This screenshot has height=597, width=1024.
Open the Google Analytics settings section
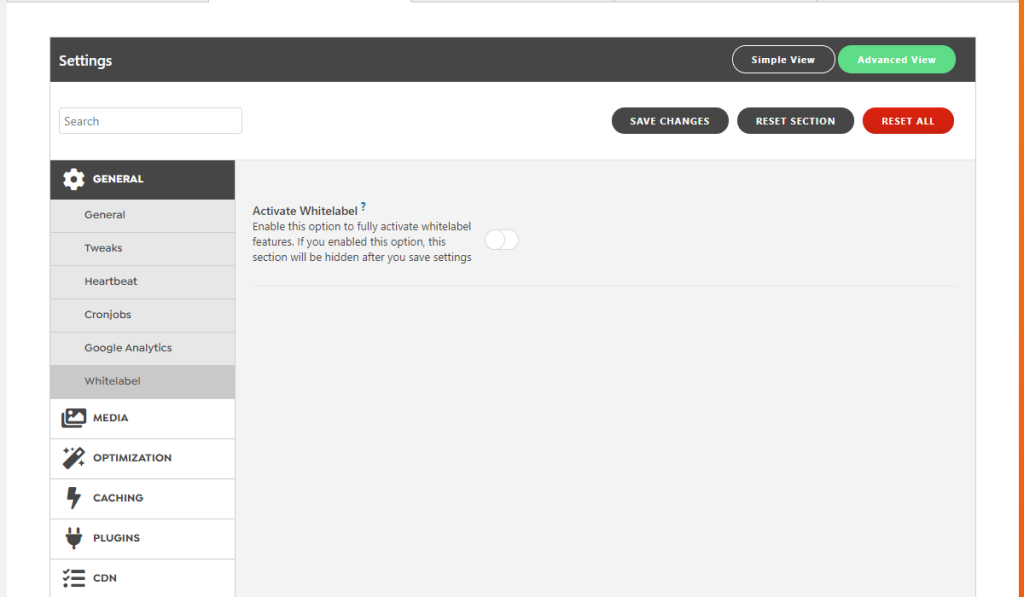pos(142,349)
